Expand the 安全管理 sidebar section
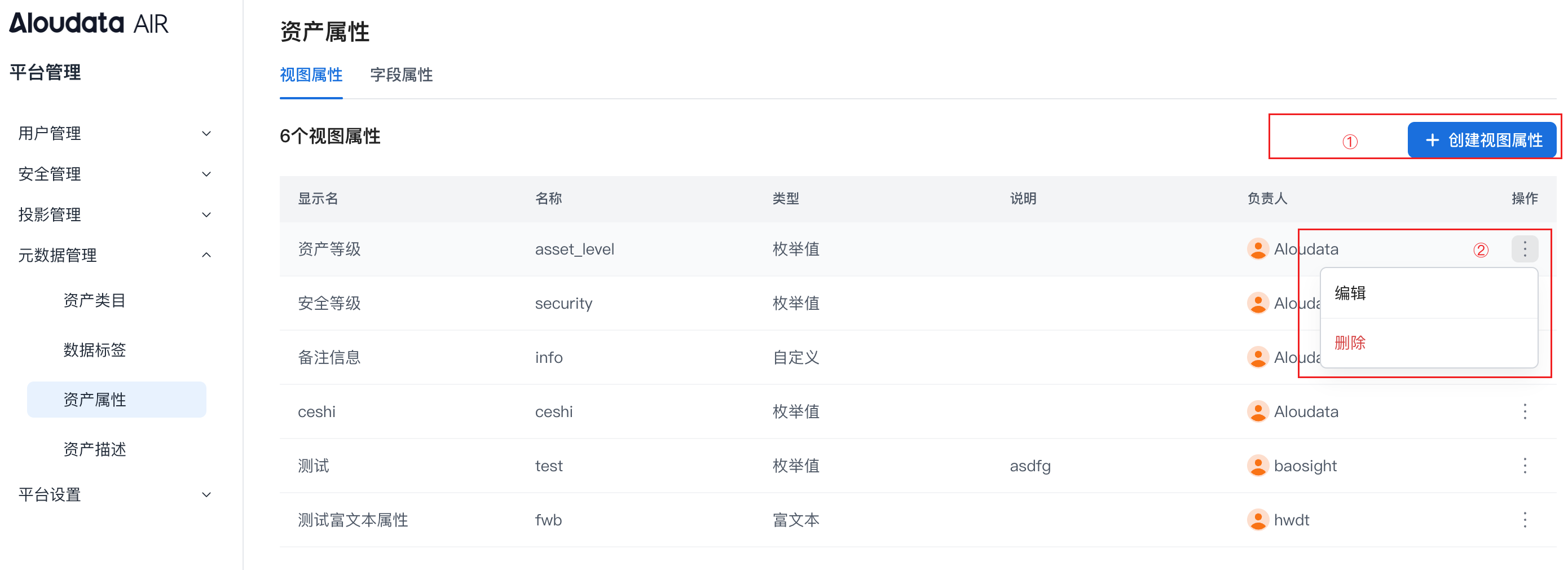The width and height of the screenshot is (1568, 570). pyautogui.click(x=114, y=174)
